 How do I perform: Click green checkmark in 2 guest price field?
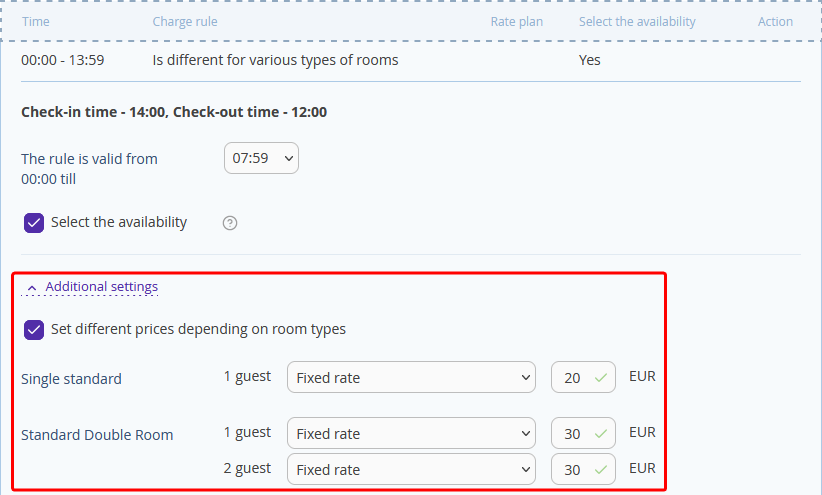(x=601, y=469)
